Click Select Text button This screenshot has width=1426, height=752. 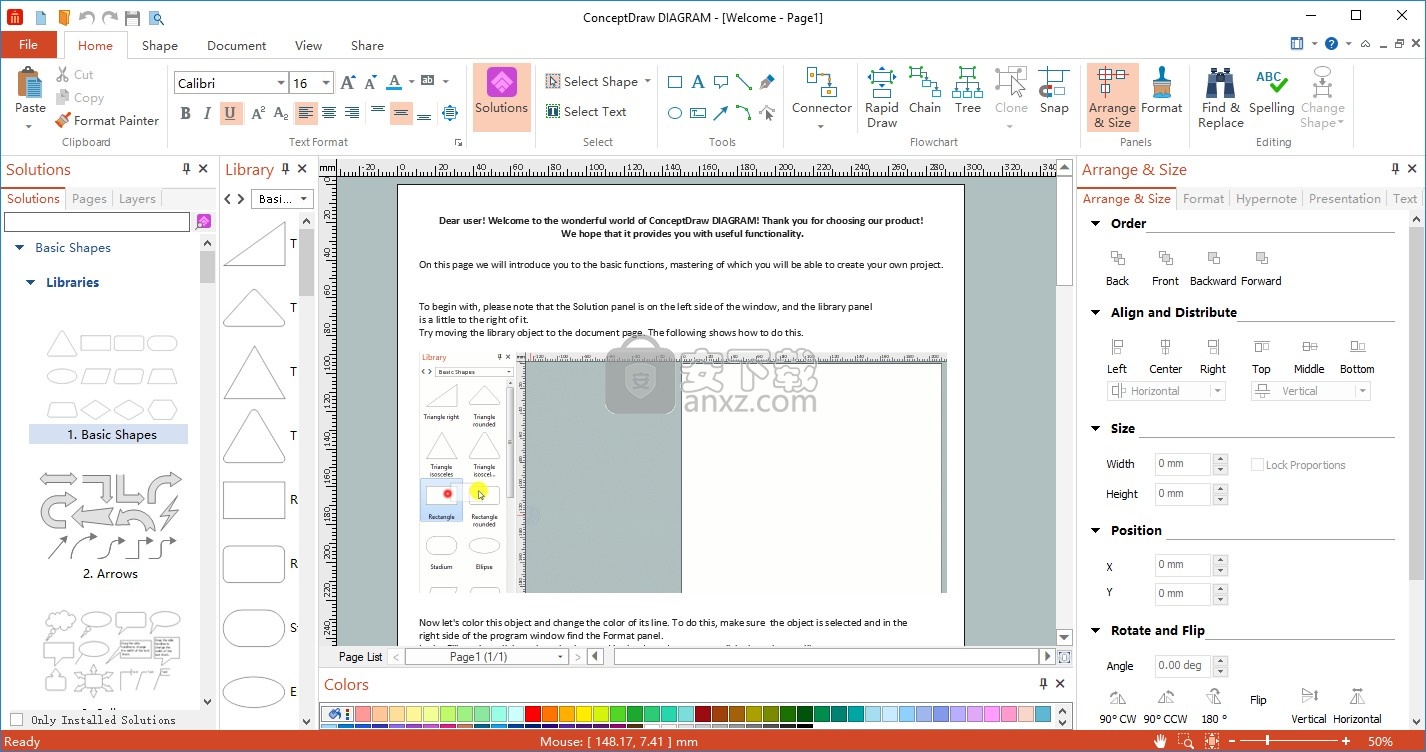coord(586,111)
